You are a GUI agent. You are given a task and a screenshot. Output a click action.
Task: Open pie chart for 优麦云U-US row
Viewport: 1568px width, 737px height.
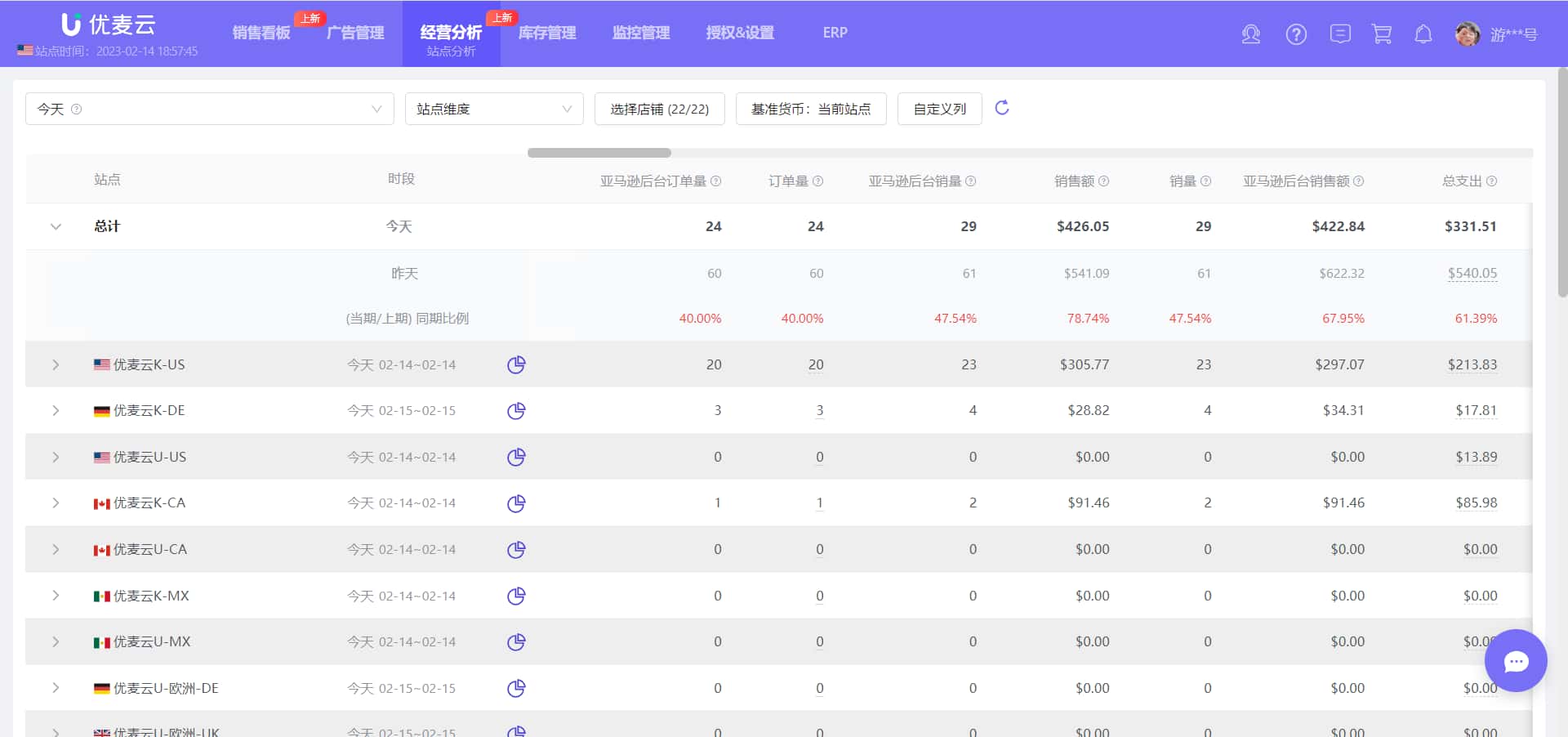click(516, 457)
